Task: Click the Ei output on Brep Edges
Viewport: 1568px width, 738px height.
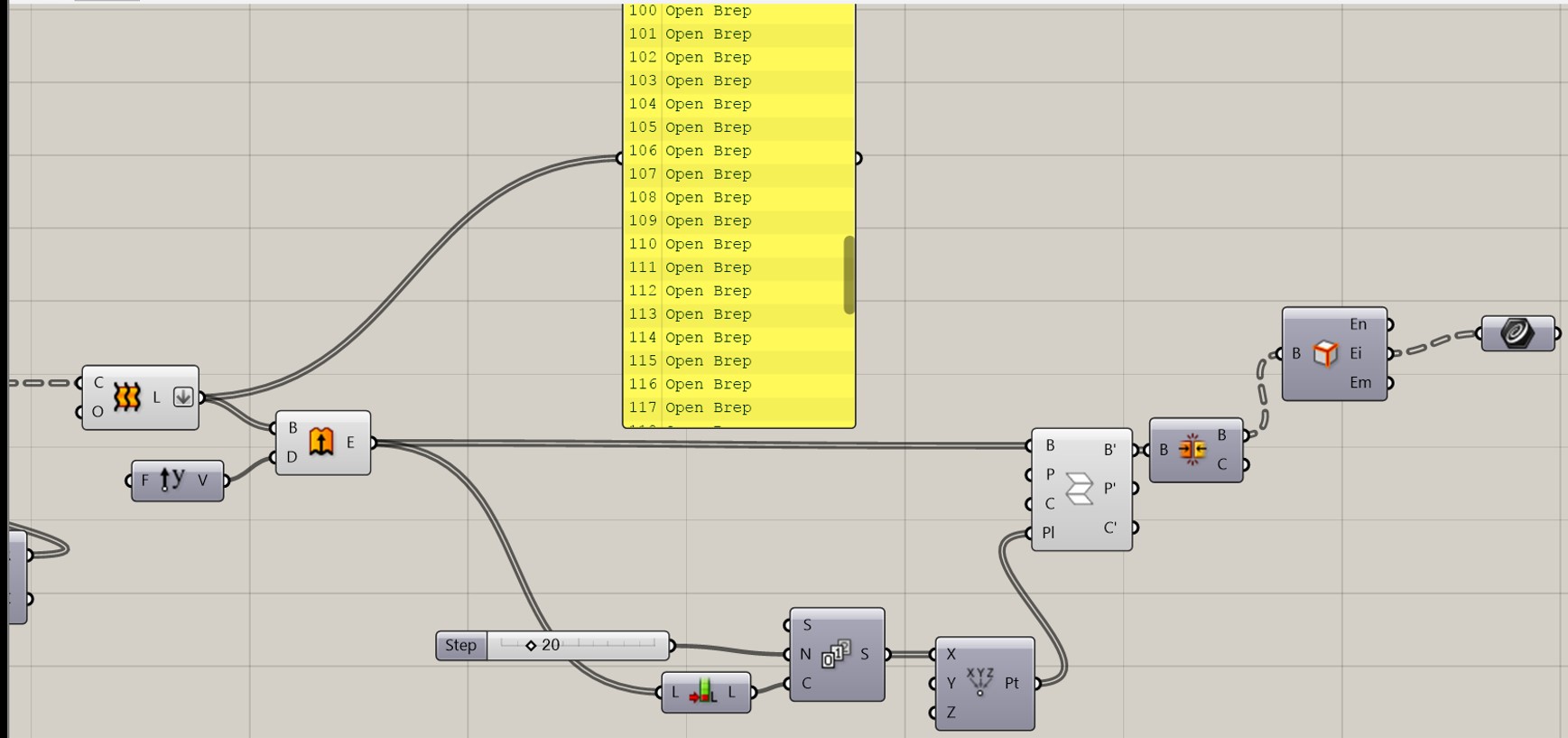Action: click(x=1356, y=353)
